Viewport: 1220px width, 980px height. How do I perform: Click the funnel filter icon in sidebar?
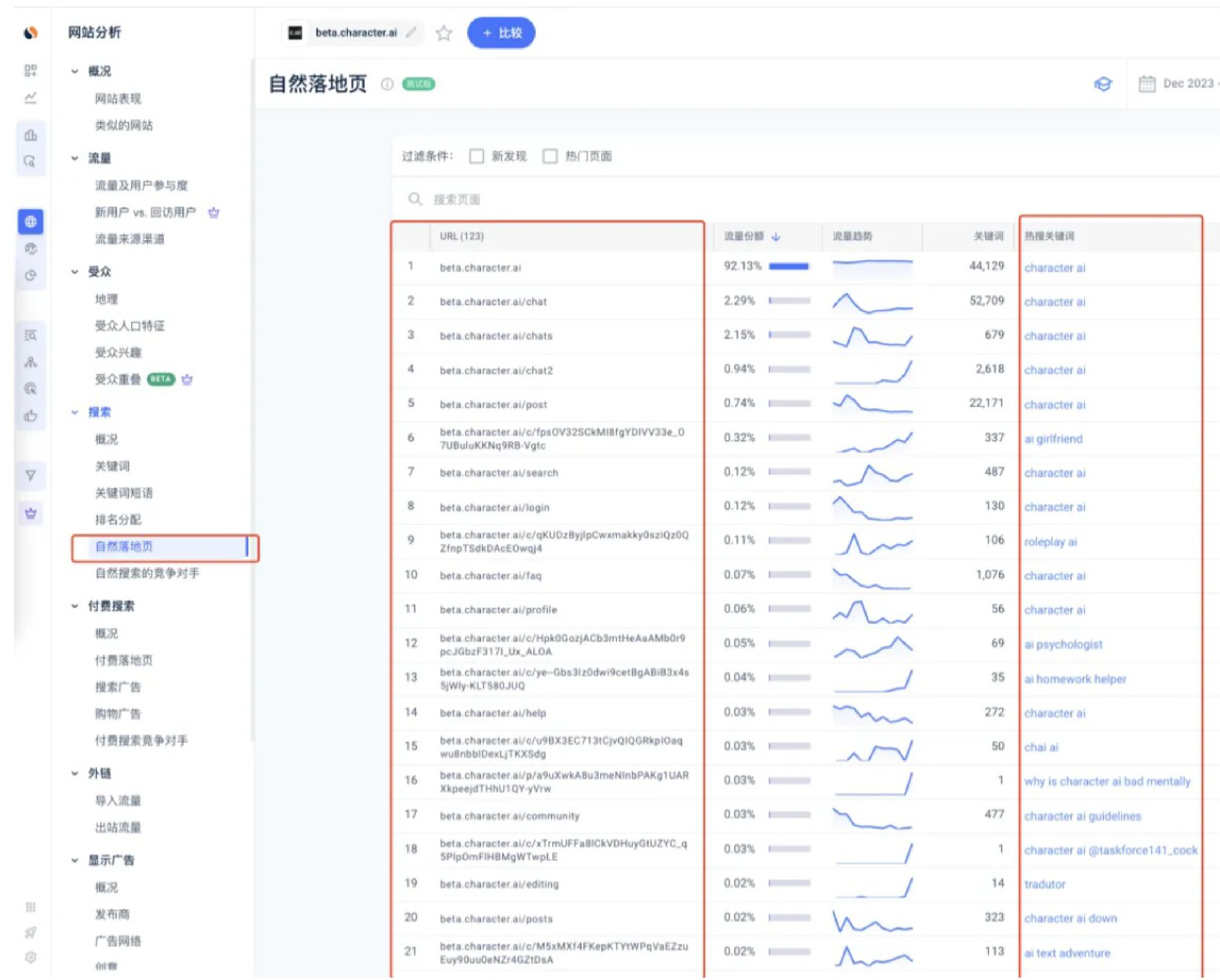point(31,475)
